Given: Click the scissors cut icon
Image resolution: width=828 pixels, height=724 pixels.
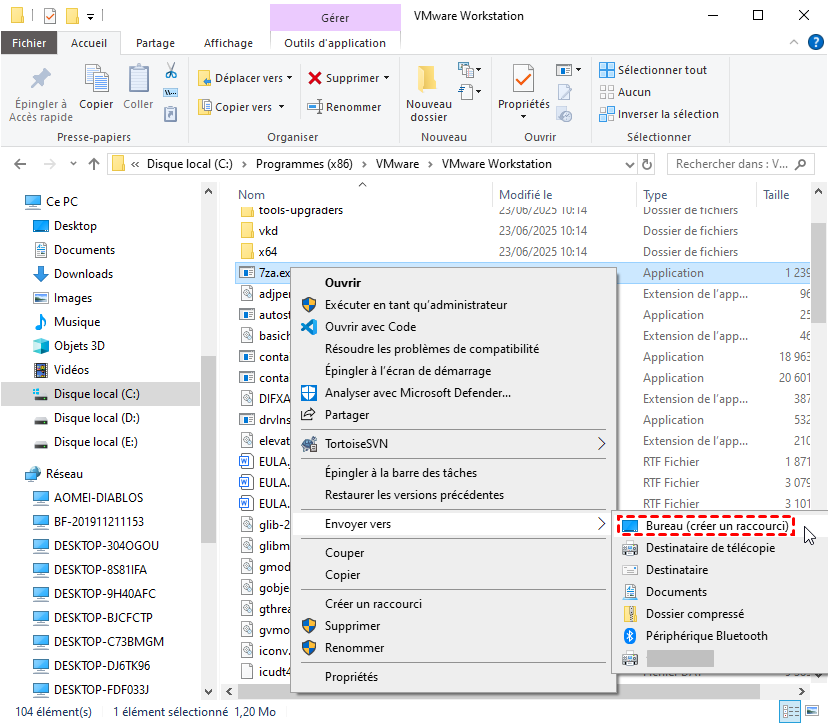Looking at the screenshot, I should (171, 71).
